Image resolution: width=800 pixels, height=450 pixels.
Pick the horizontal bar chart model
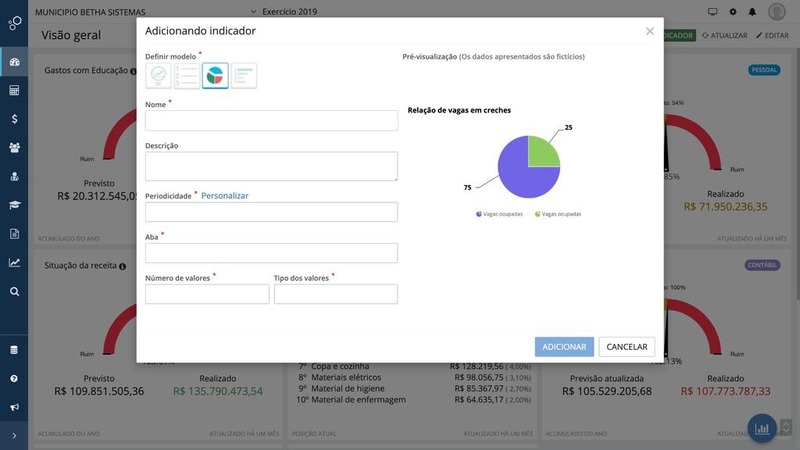(x=244, y=76)
